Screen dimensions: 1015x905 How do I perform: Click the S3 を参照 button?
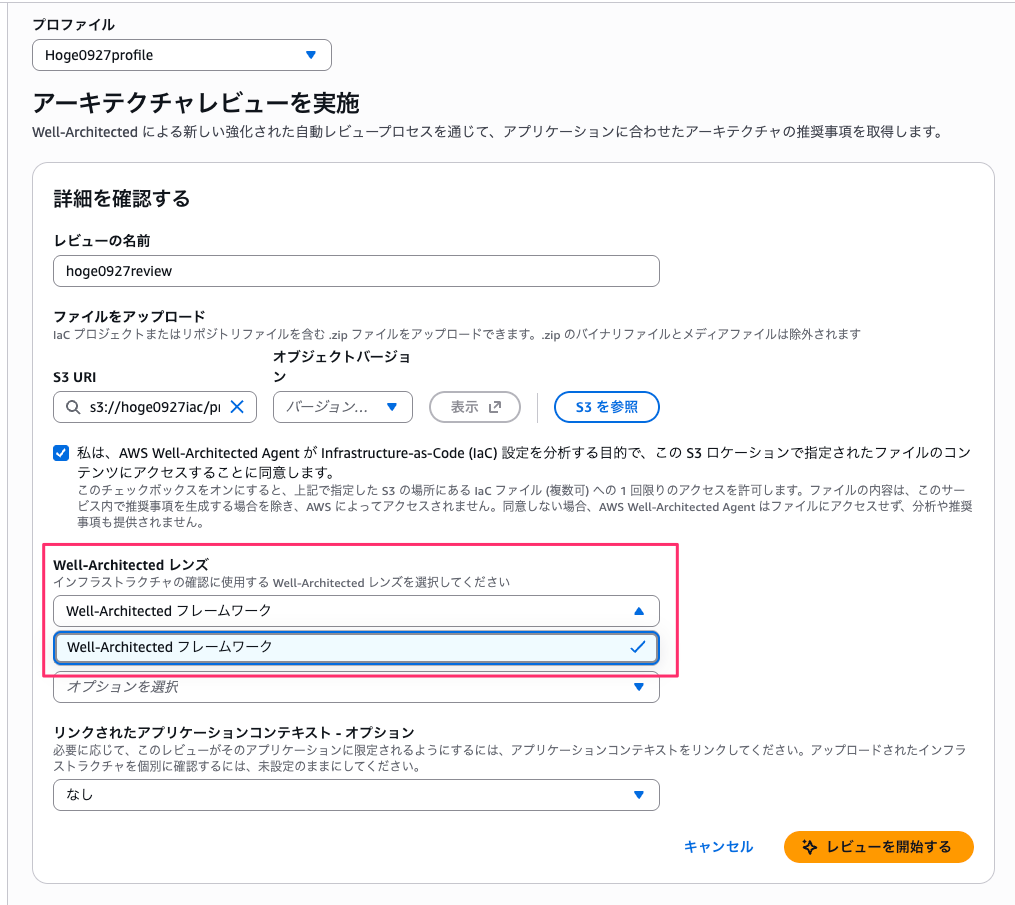[x=607, y=407]
